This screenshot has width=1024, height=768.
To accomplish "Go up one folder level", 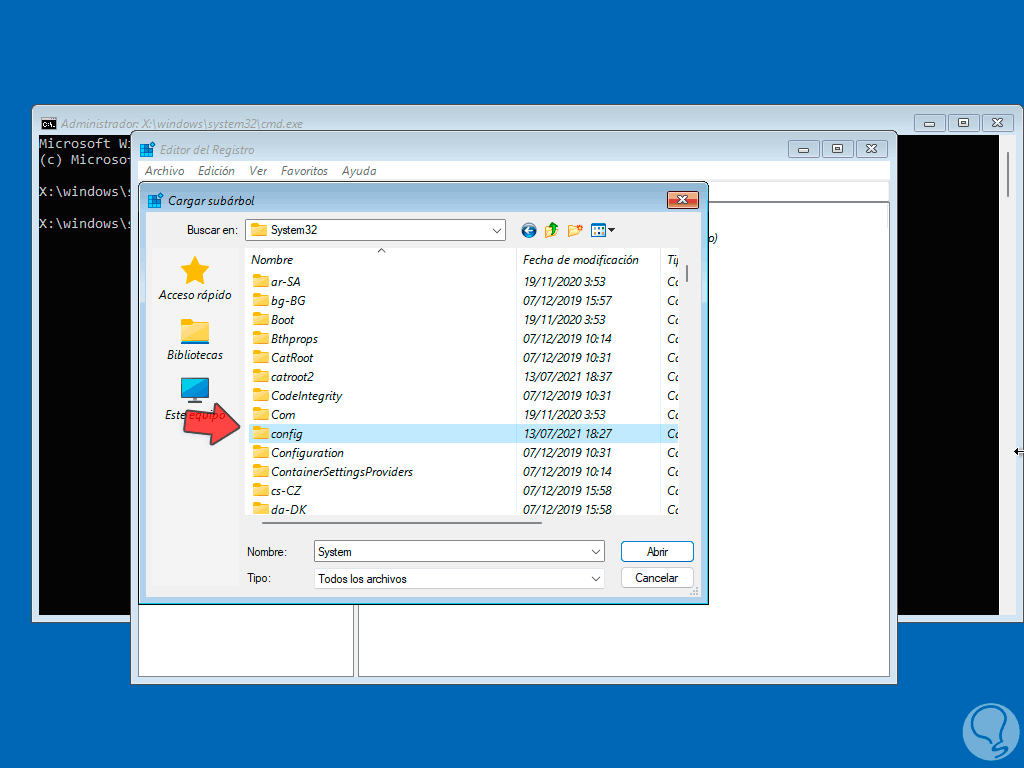I will 551,230.
